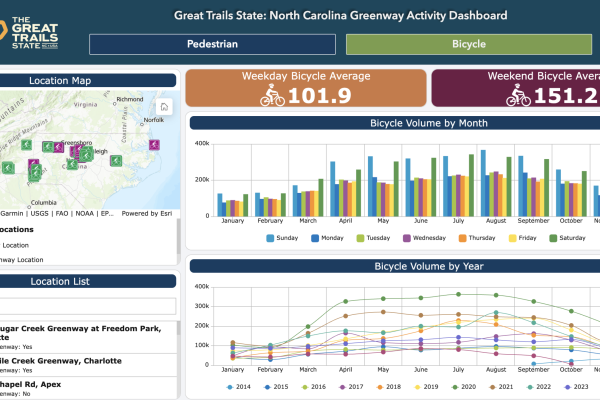This screenshot has width=600, height=400.
Task: Click the 2020 data point for April
Action: 346,301
